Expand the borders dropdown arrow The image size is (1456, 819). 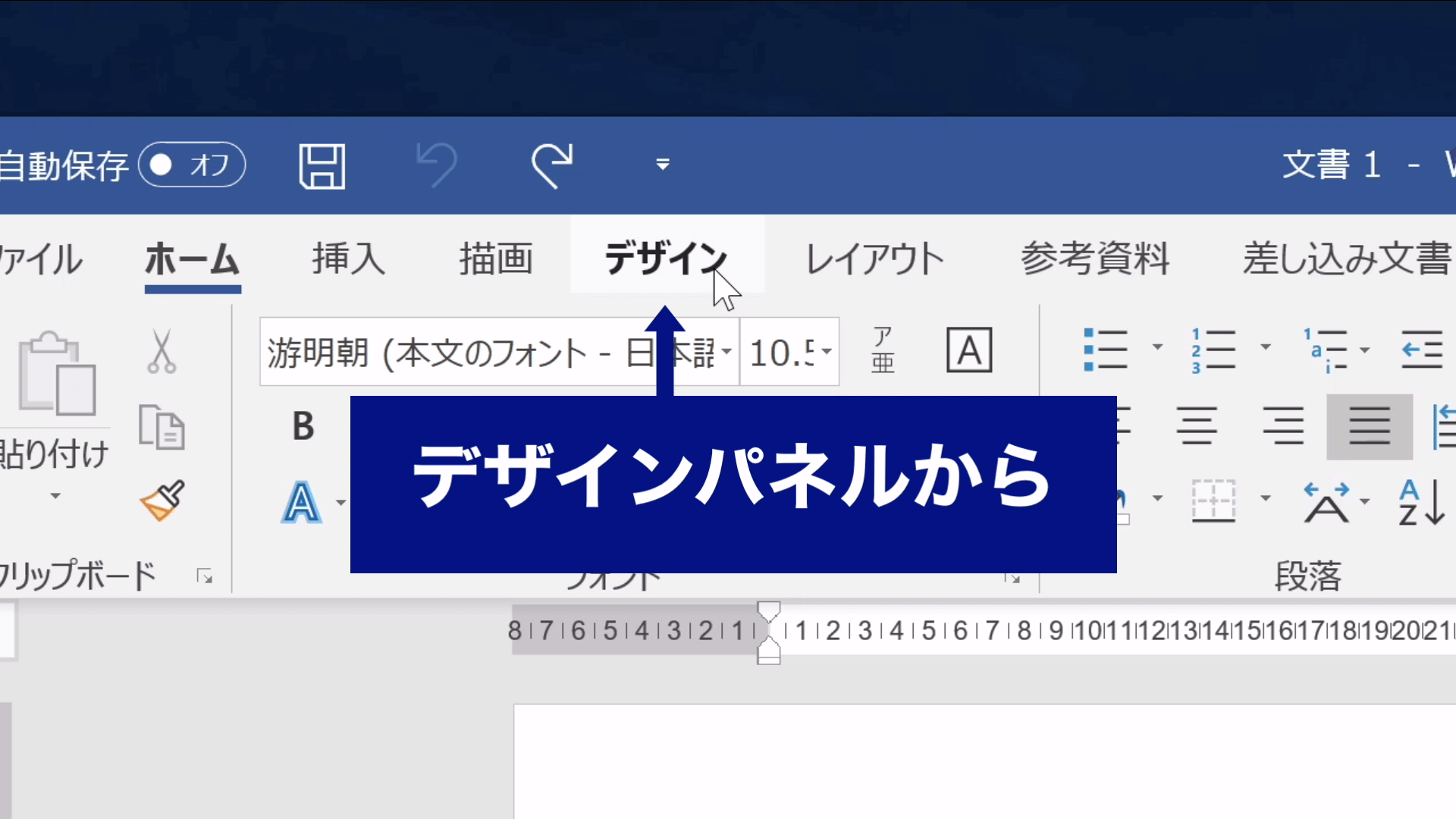(x=1265, y=498)
